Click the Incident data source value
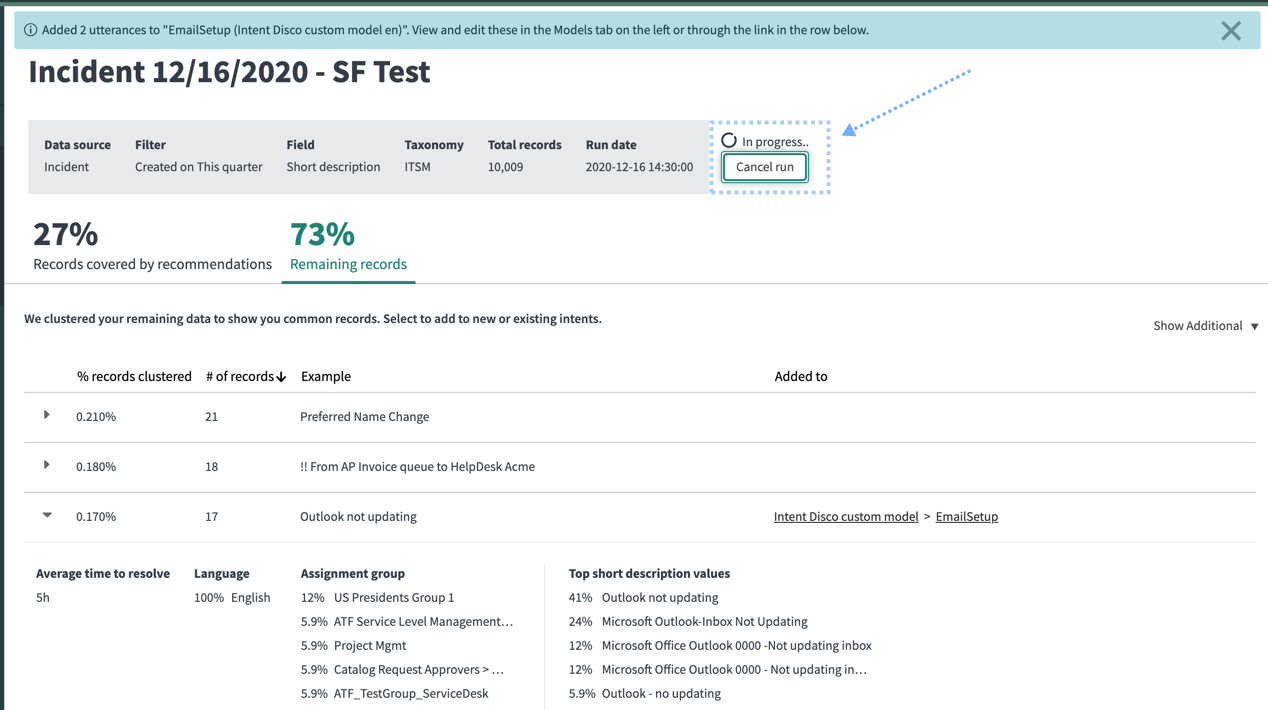 pyautogui.click(x=66, y=167)
